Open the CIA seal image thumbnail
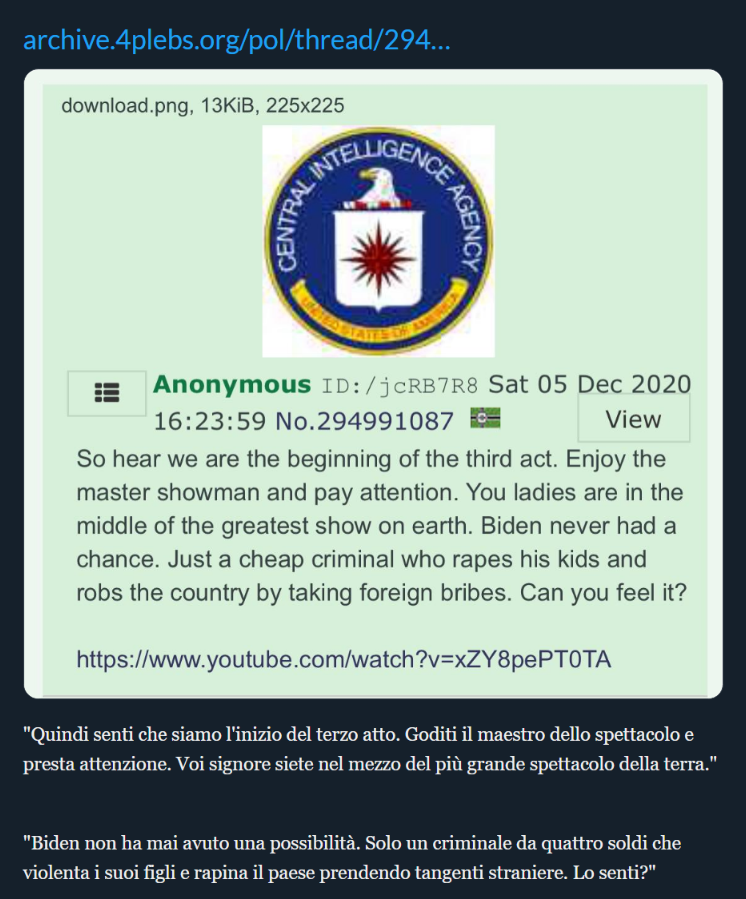The image size is (746, 899). point(378,241)
